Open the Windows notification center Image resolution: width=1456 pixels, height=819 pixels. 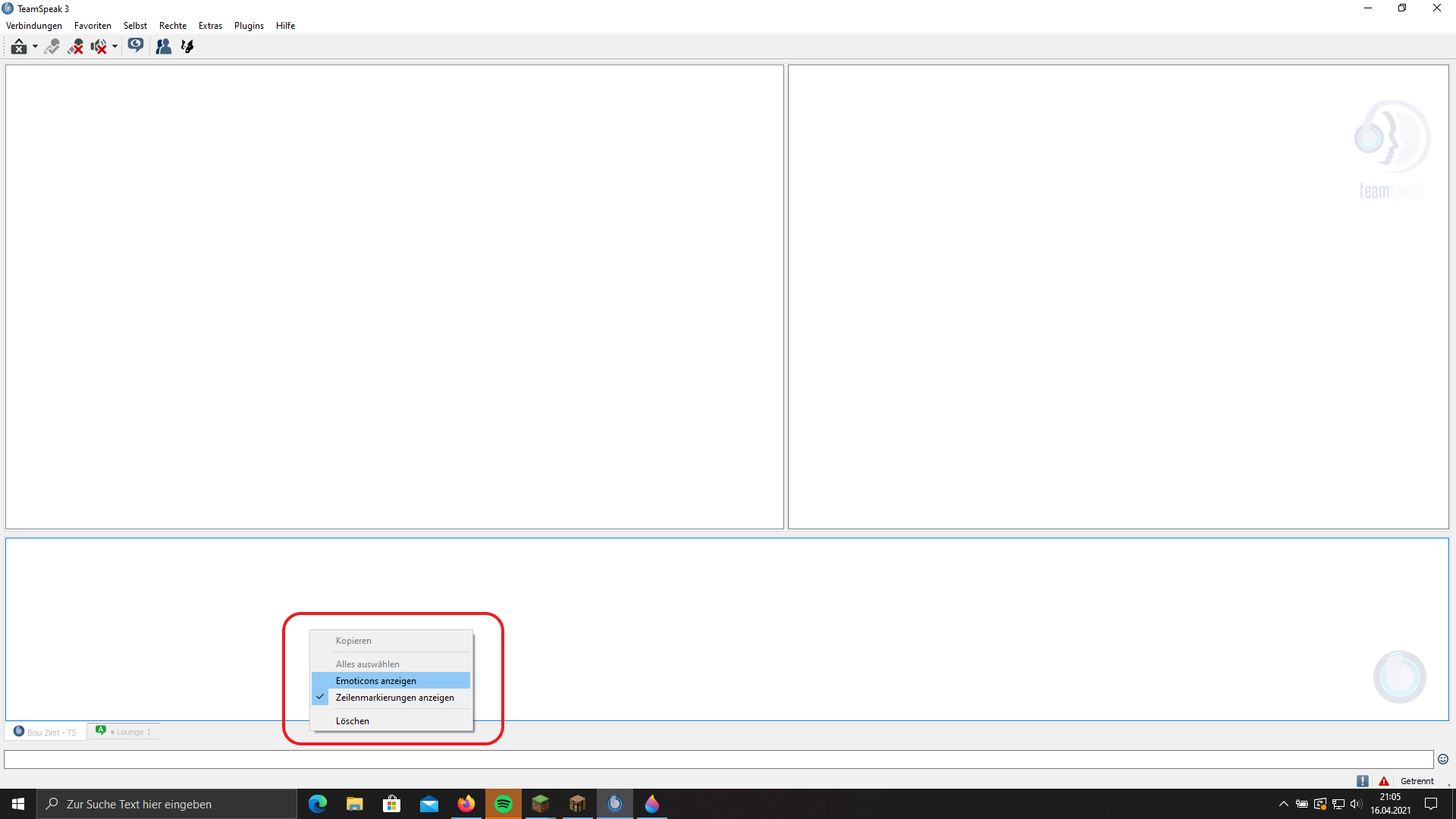1432,804
